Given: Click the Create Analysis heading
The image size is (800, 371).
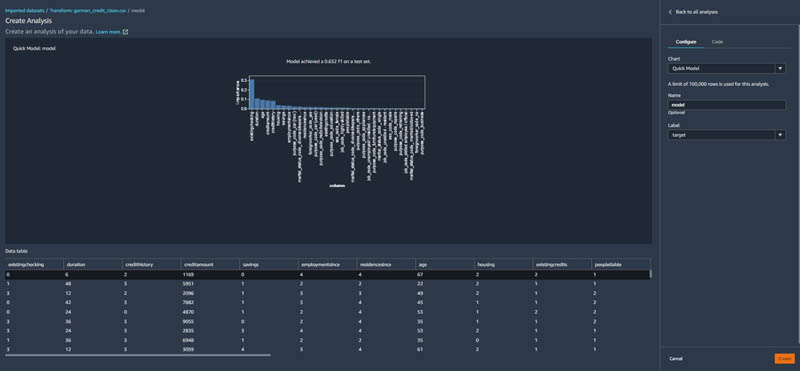Looking at the screenshot, I should point(28,21).
